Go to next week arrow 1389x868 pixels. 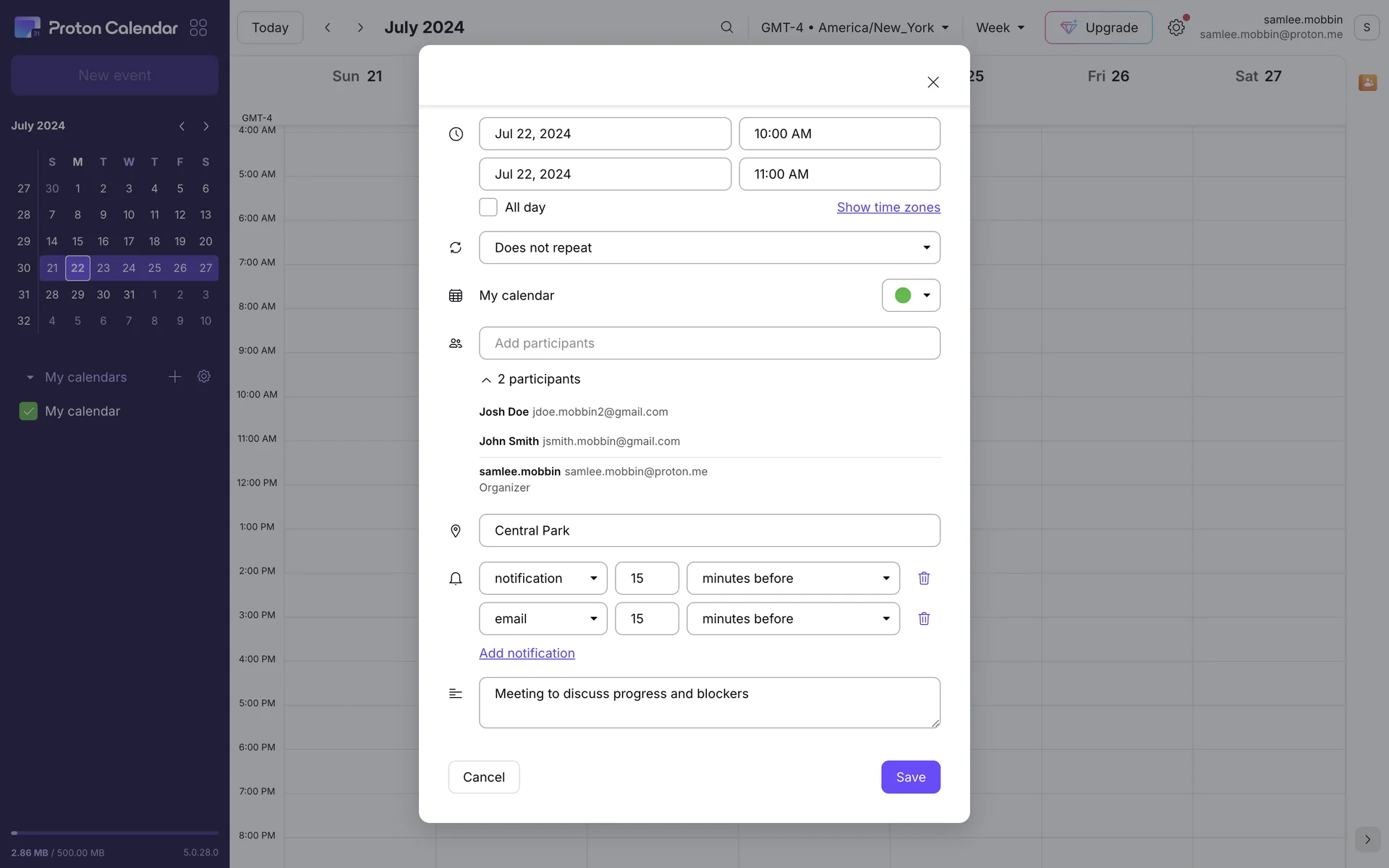(x=360, y=27)
